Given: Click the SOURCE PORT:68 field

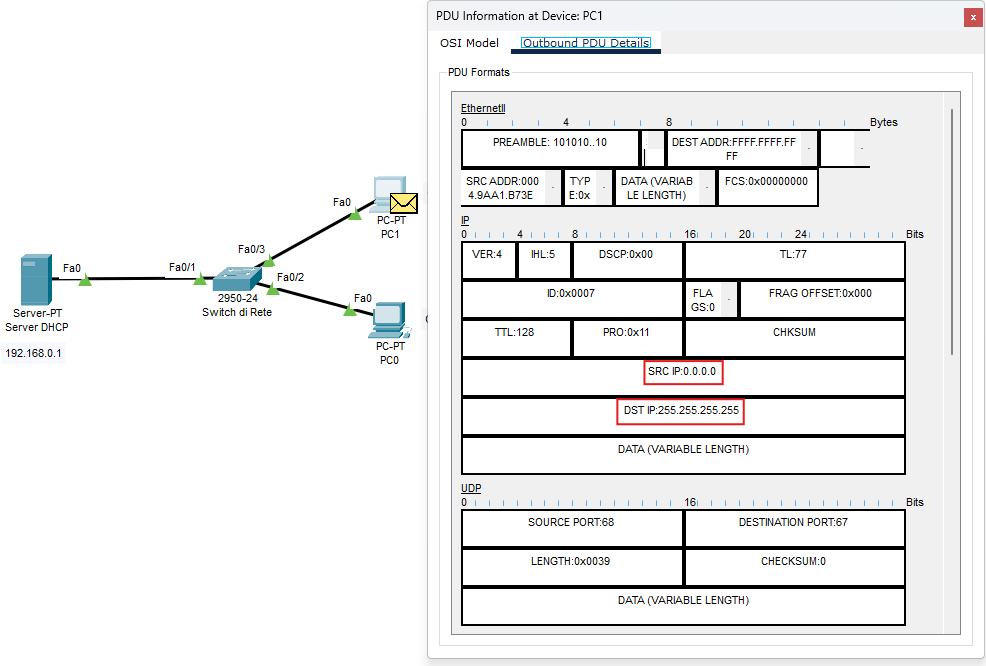Looking at the screenshot, I should (x=572, y=528).
